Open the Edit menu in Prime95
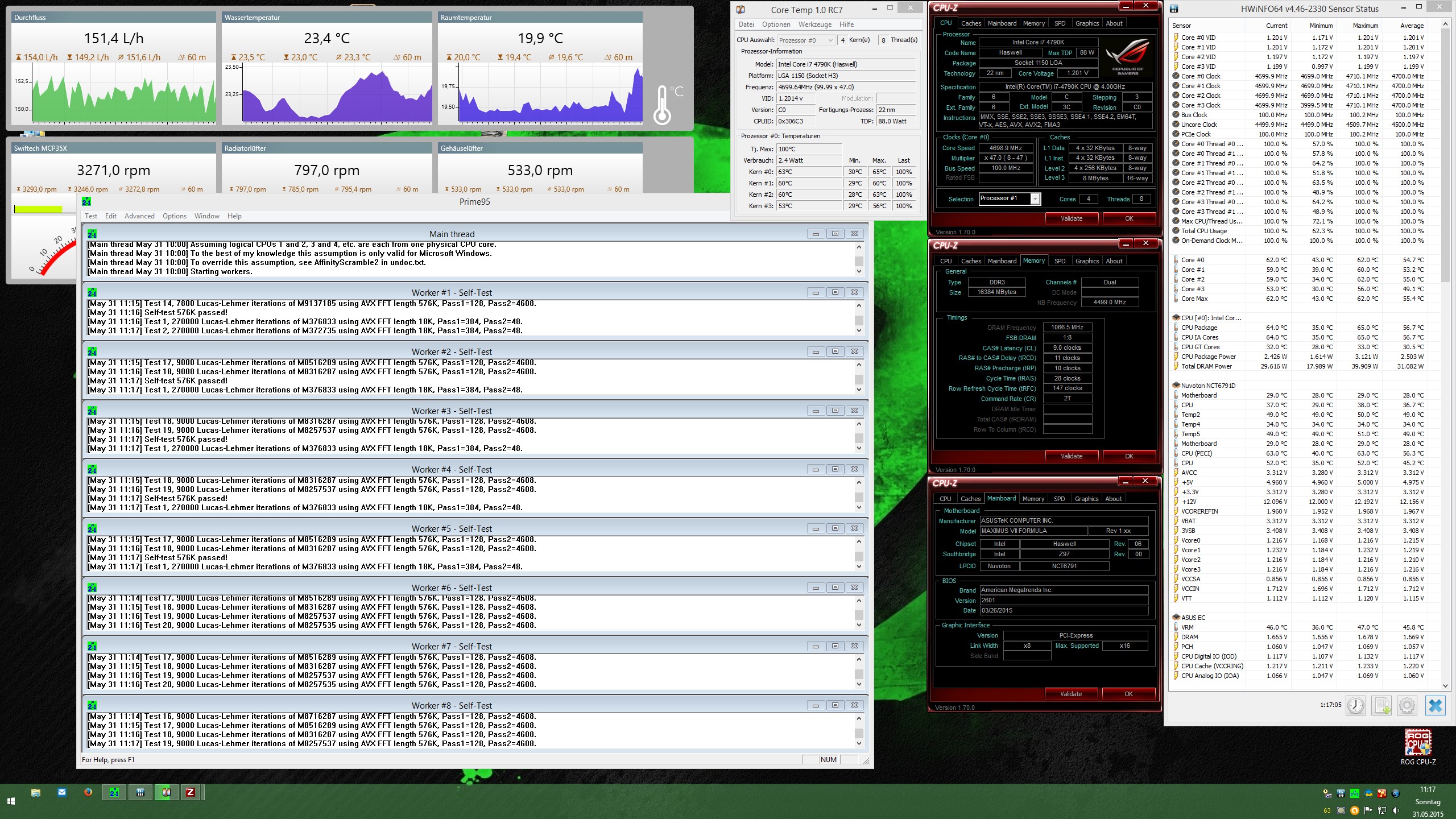Screen dimensions: 1456x819 pyautogui.click(x=111, y=216)
